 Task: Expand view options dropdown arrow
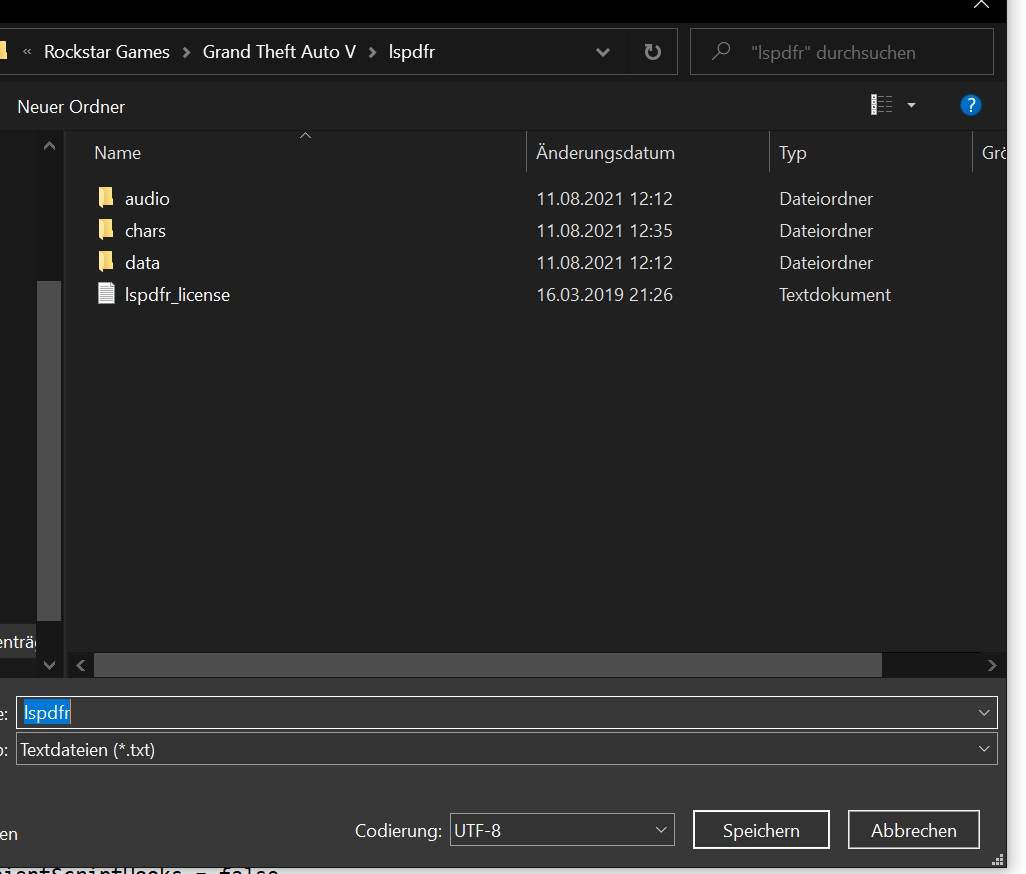point(911,105)
